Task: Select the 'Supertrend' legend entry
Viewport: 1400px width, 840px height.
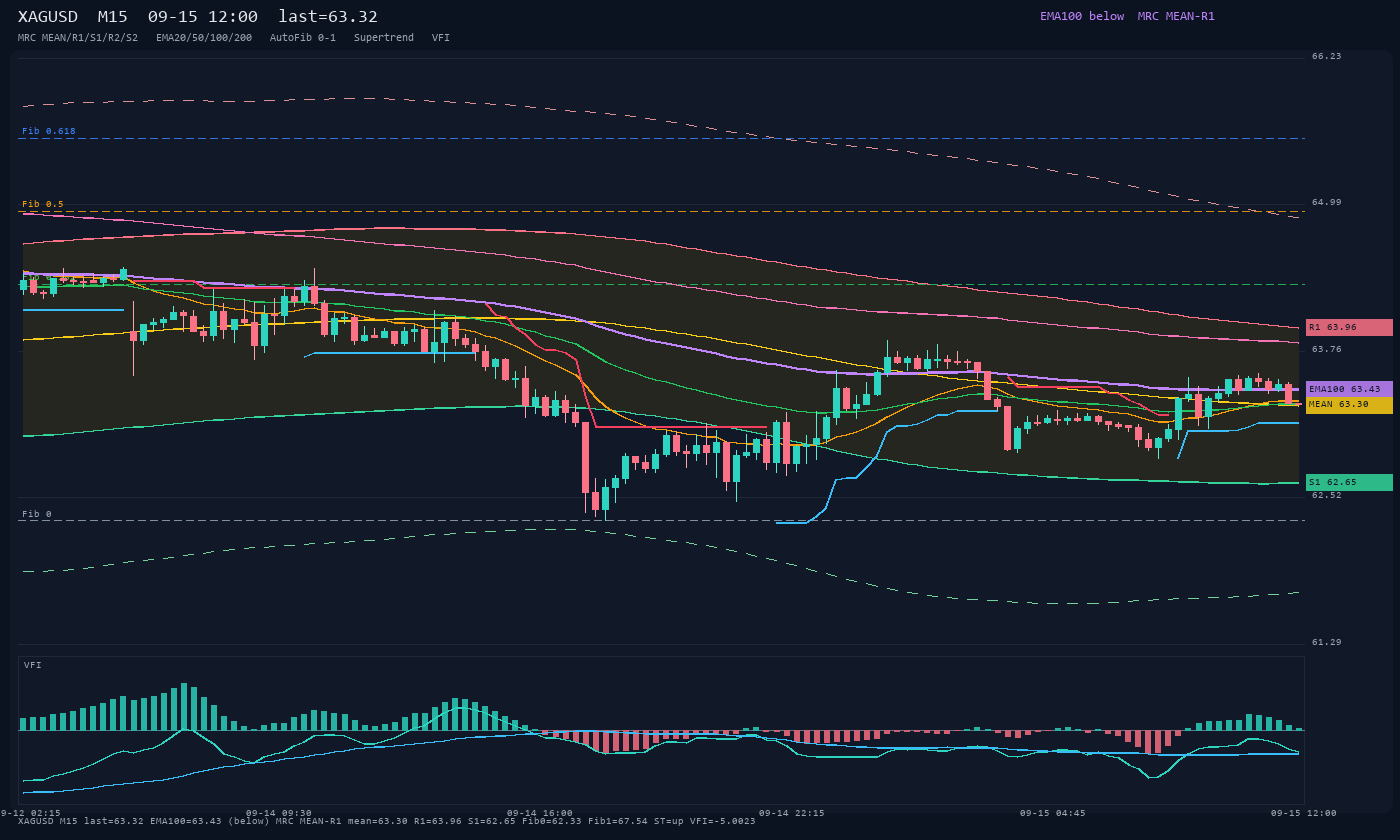Action: click(x=384, y=38)
